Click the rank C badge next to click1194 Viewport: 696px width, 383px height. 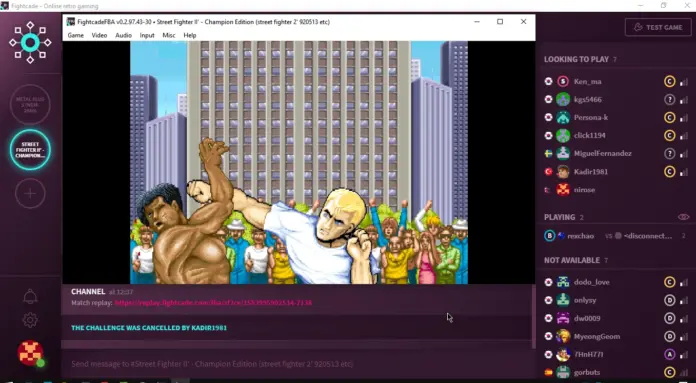click(669, 135)
